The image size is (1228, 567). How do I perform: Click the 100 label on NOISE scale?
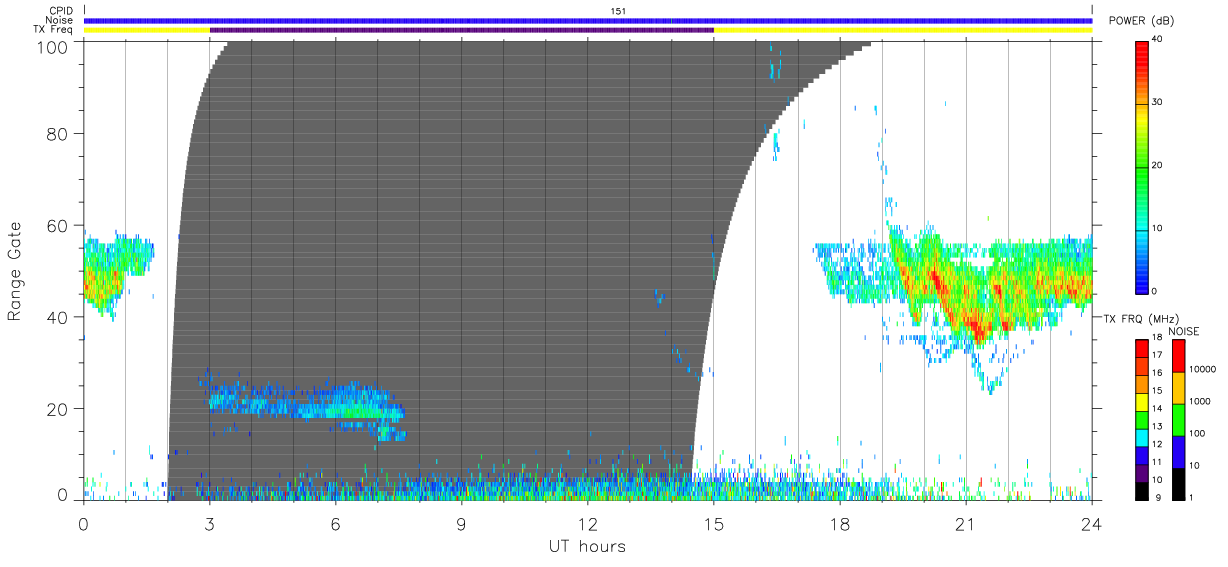(1199, 433)
